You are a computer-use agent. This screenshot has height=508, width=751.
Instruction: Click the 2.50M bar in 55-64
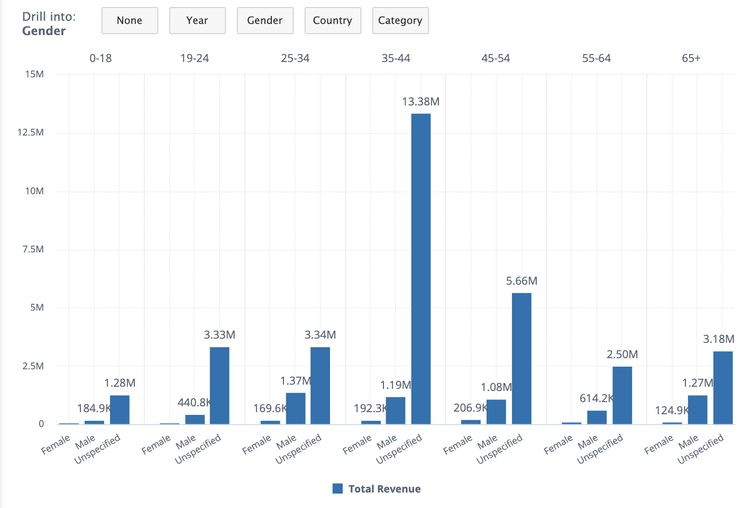[x=622, y=395]
